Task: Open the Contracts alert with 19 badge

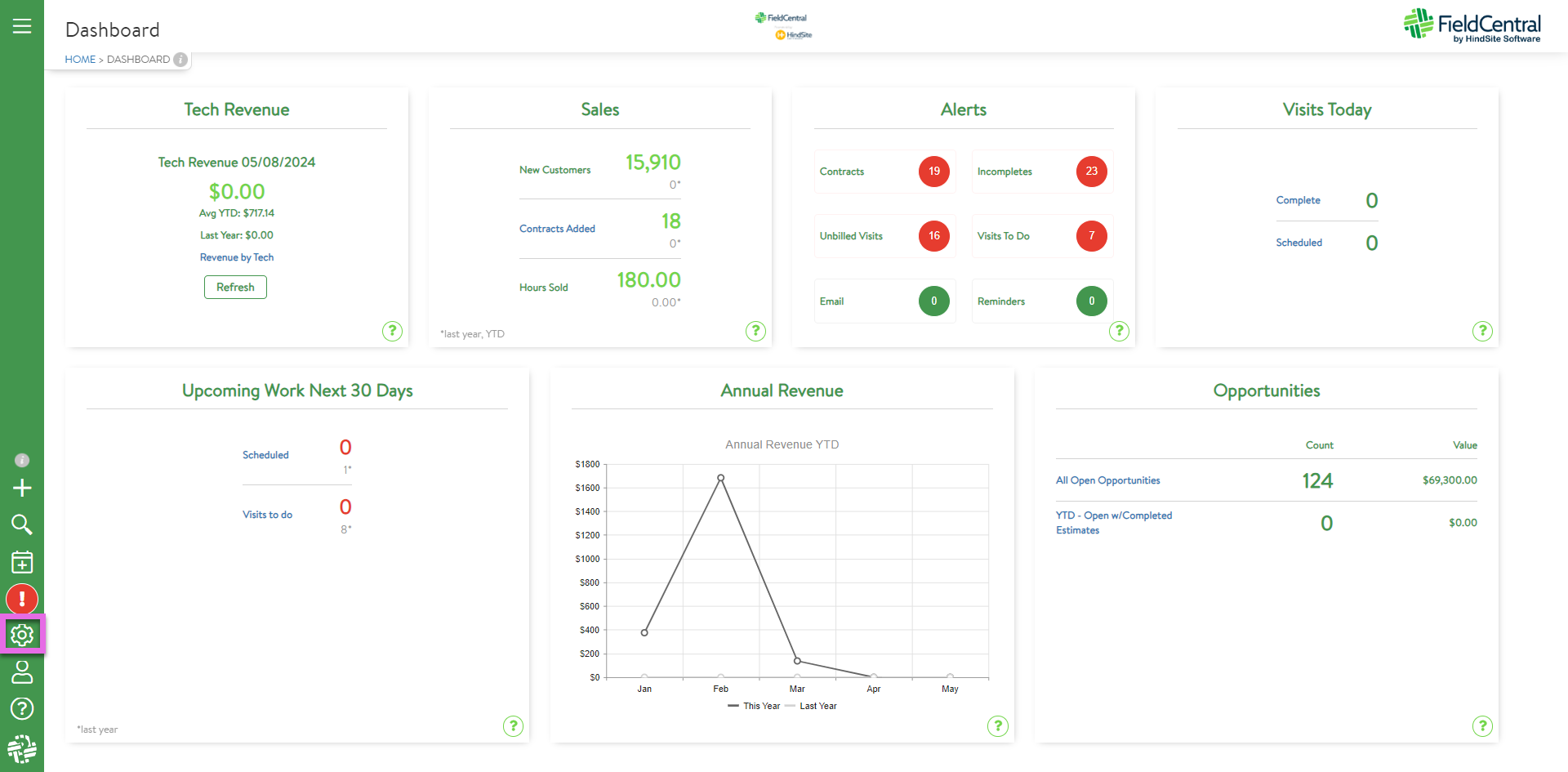Action: 884,172
